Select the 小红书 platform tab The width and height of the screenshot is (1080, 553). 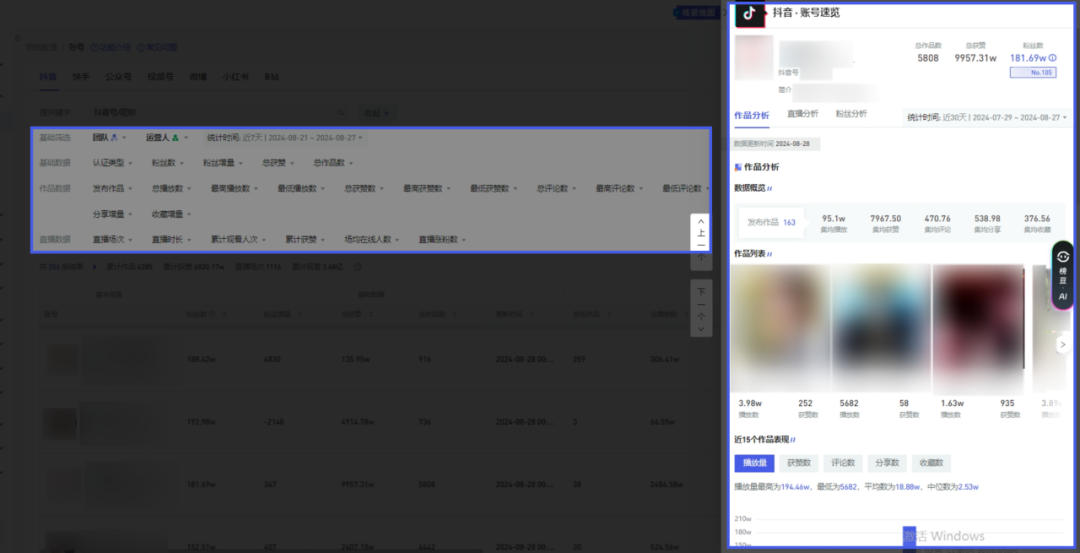coord(236,77)
